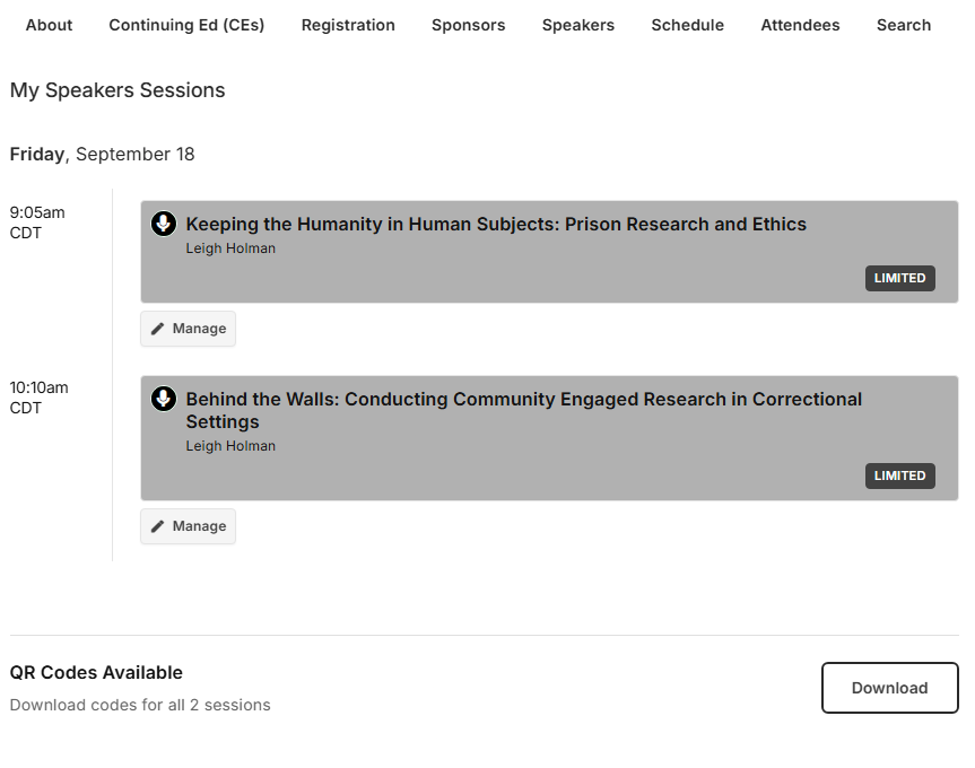Click the 9:05am CDT time label

tap(37, 223)
